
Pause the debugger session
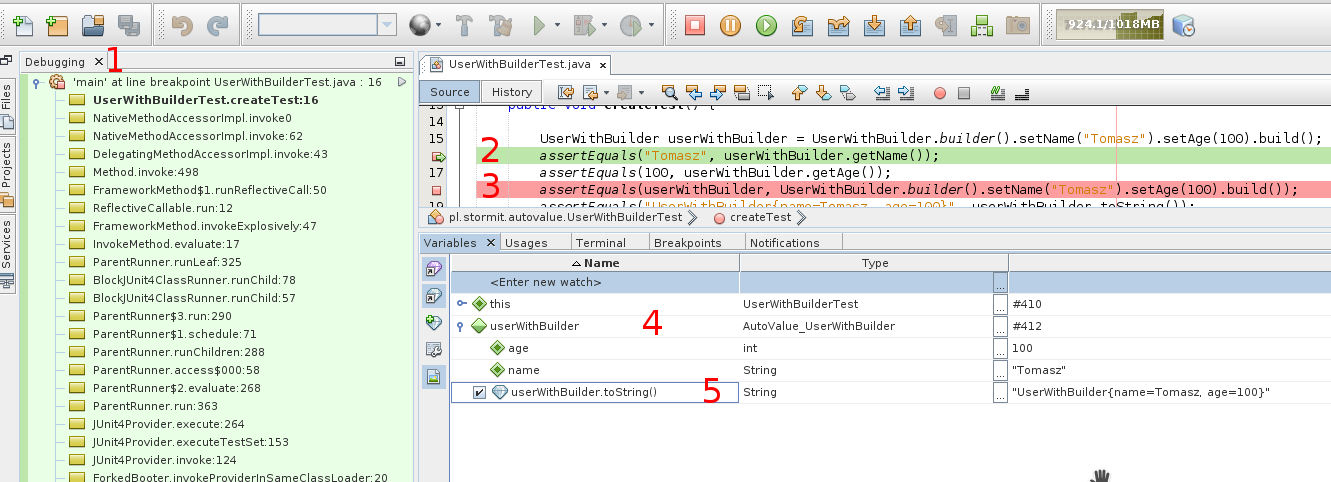pyautogui.click(x=731, y=25)
